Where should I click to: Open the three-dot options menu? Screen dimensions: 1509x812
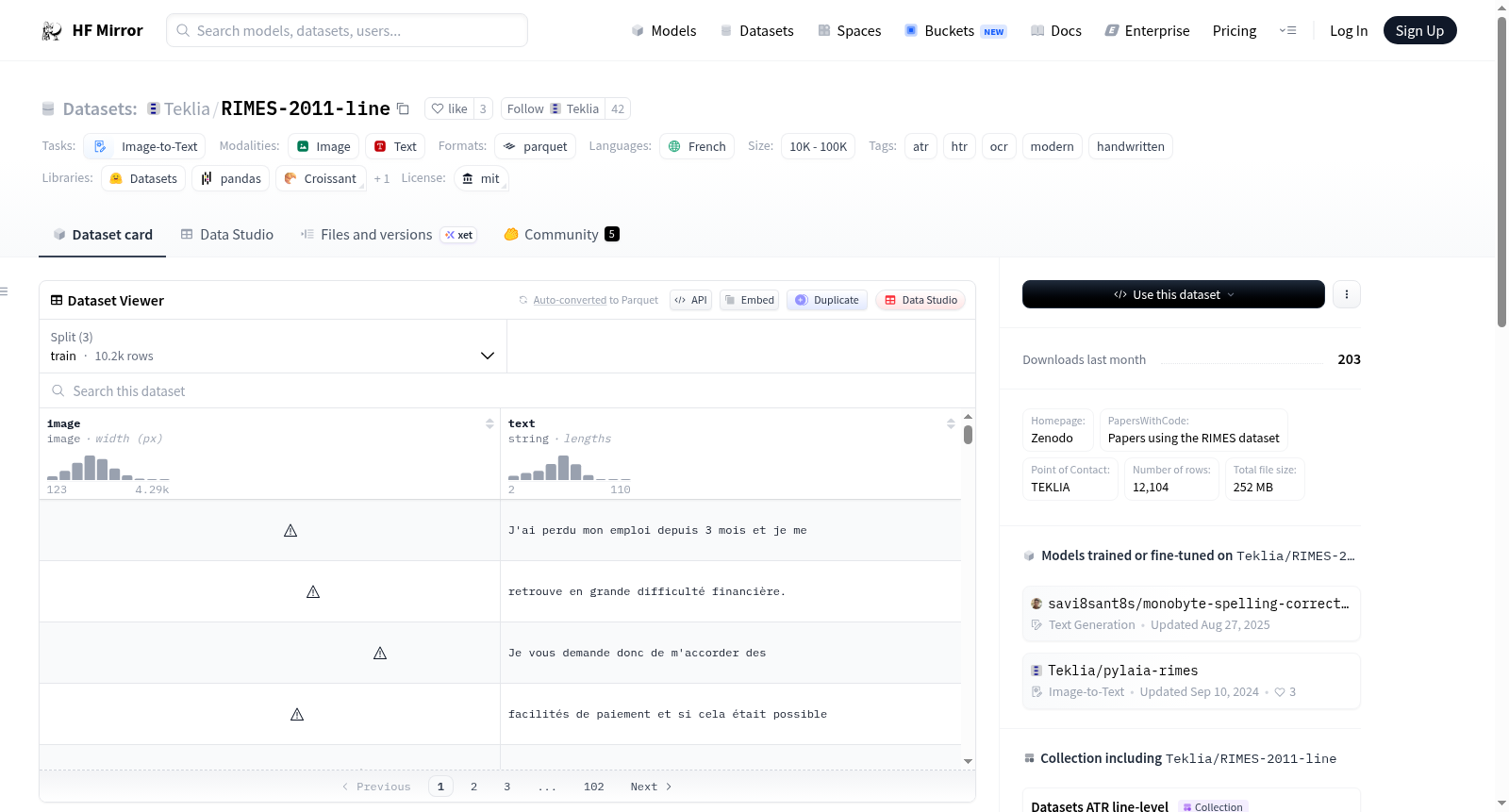point(1347,294)
